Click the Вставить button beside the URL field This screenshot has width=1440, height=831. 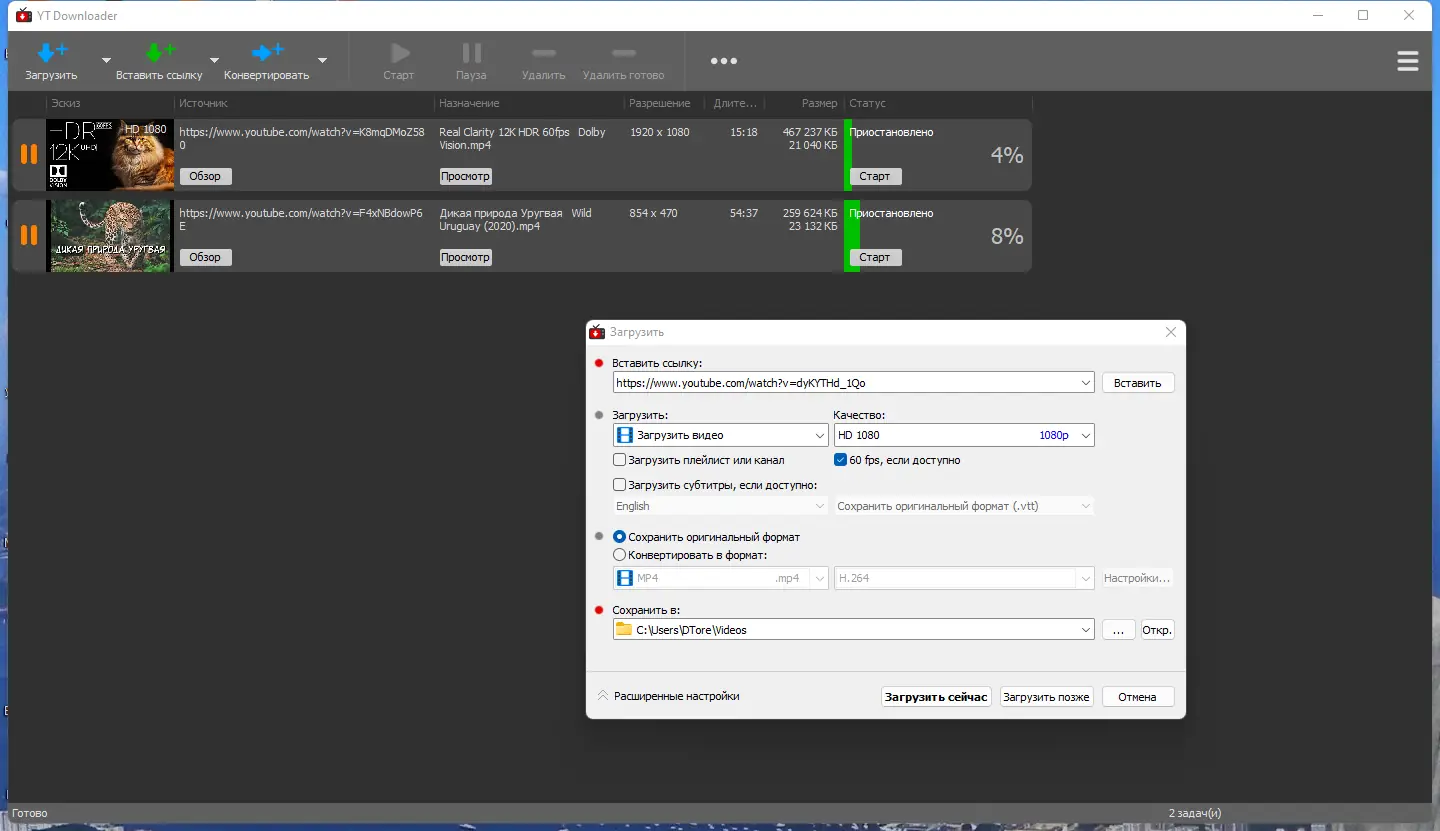[1138, 383]
